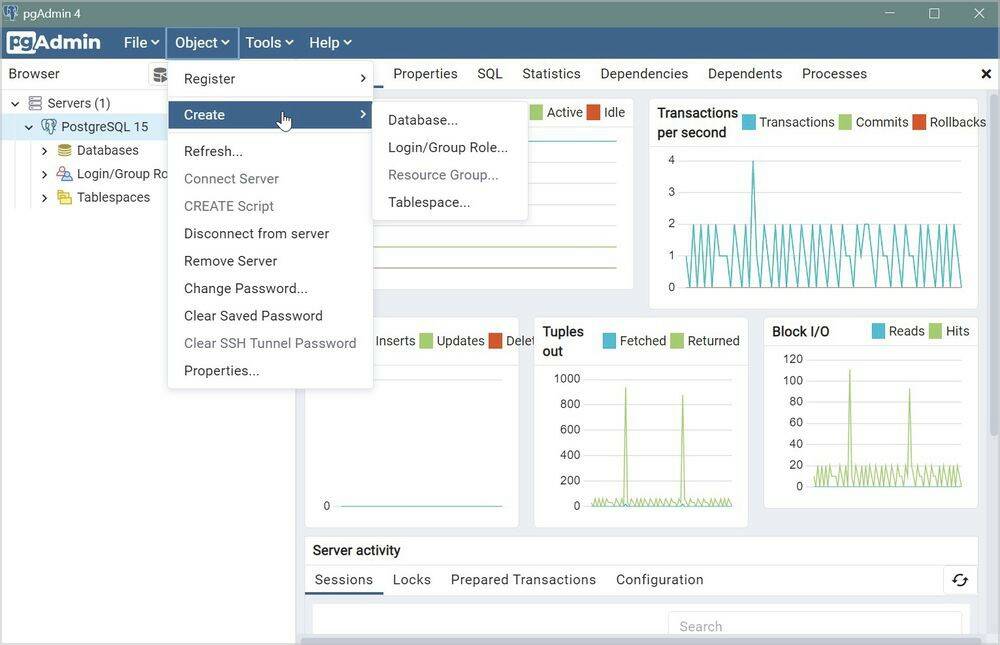Click Disconnect from server
Screen dimensions: 1000x645
tap(270, 234)
